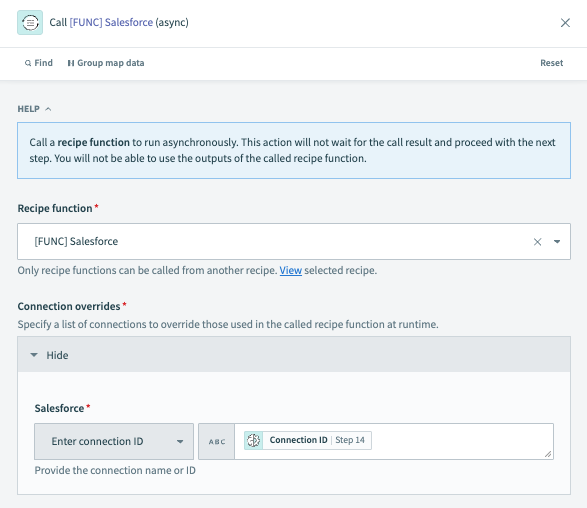
Task: Clear the selected recipe function
Action: (537, 242)
